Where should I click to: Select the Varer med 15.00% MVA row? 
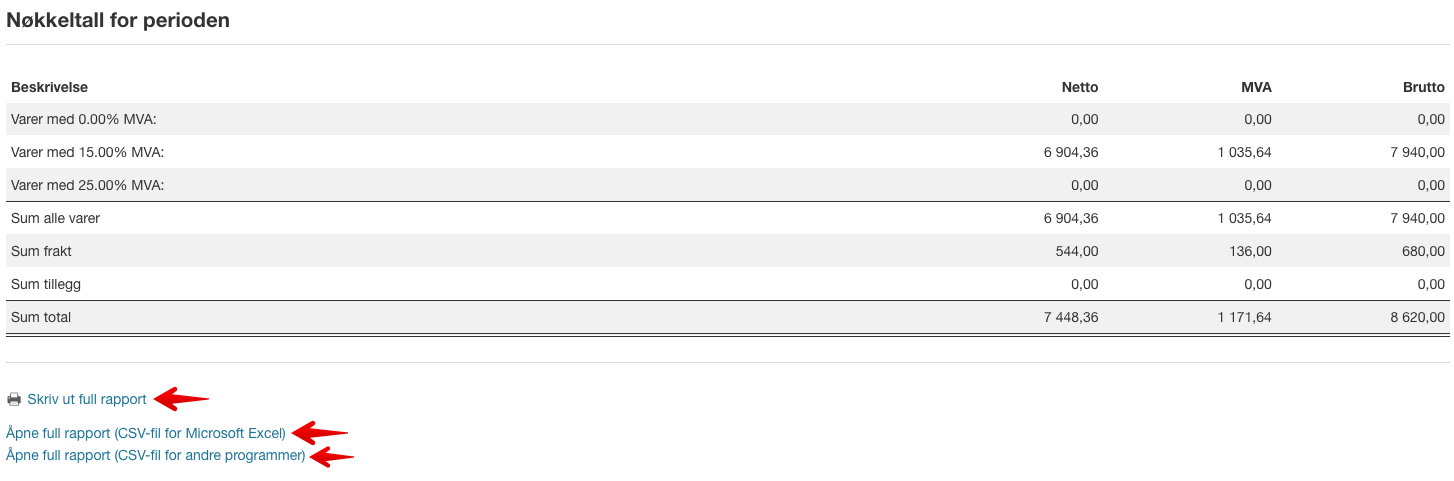click(x=727, y=152)
